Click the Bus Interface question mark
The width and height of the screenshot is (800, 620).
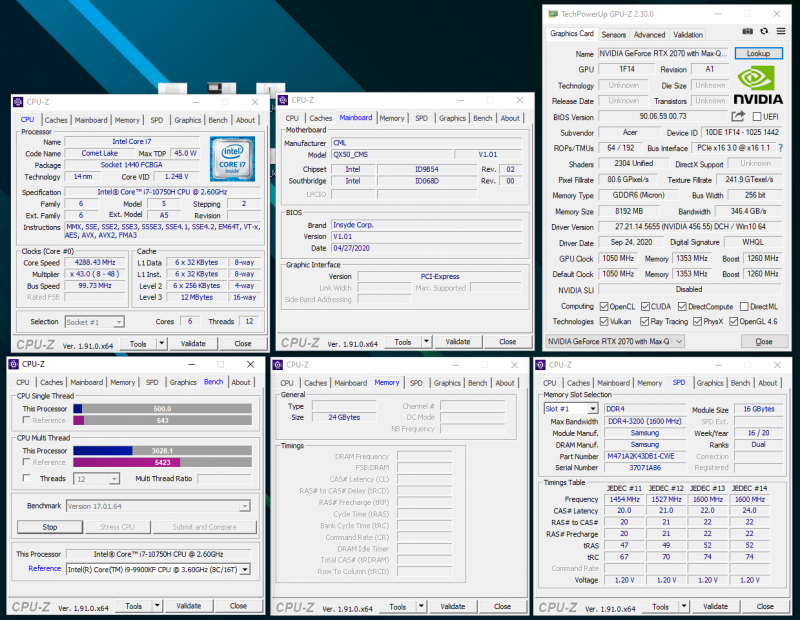[x=780, y=148]
